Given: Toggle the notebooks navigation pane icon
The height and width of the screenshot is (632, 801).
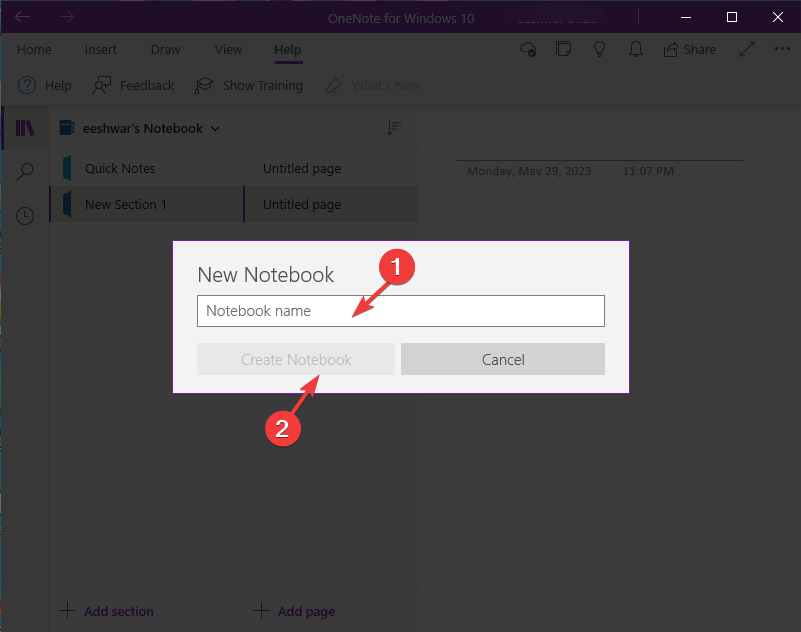Looking at the screenshot, I should pyautogui.click(x=25, y=128).
